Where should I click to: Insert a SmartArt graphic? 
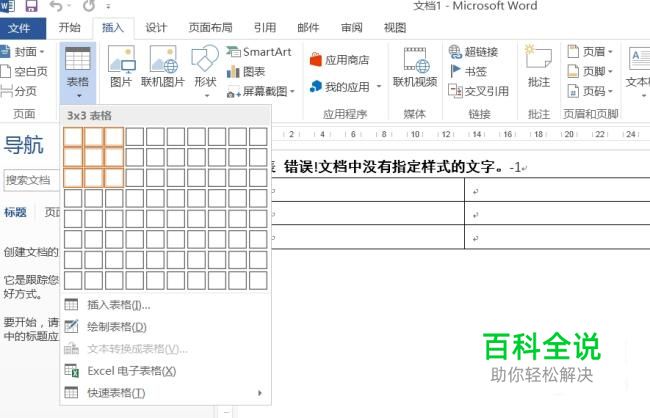pyautogui.click(x=259, y=52)
